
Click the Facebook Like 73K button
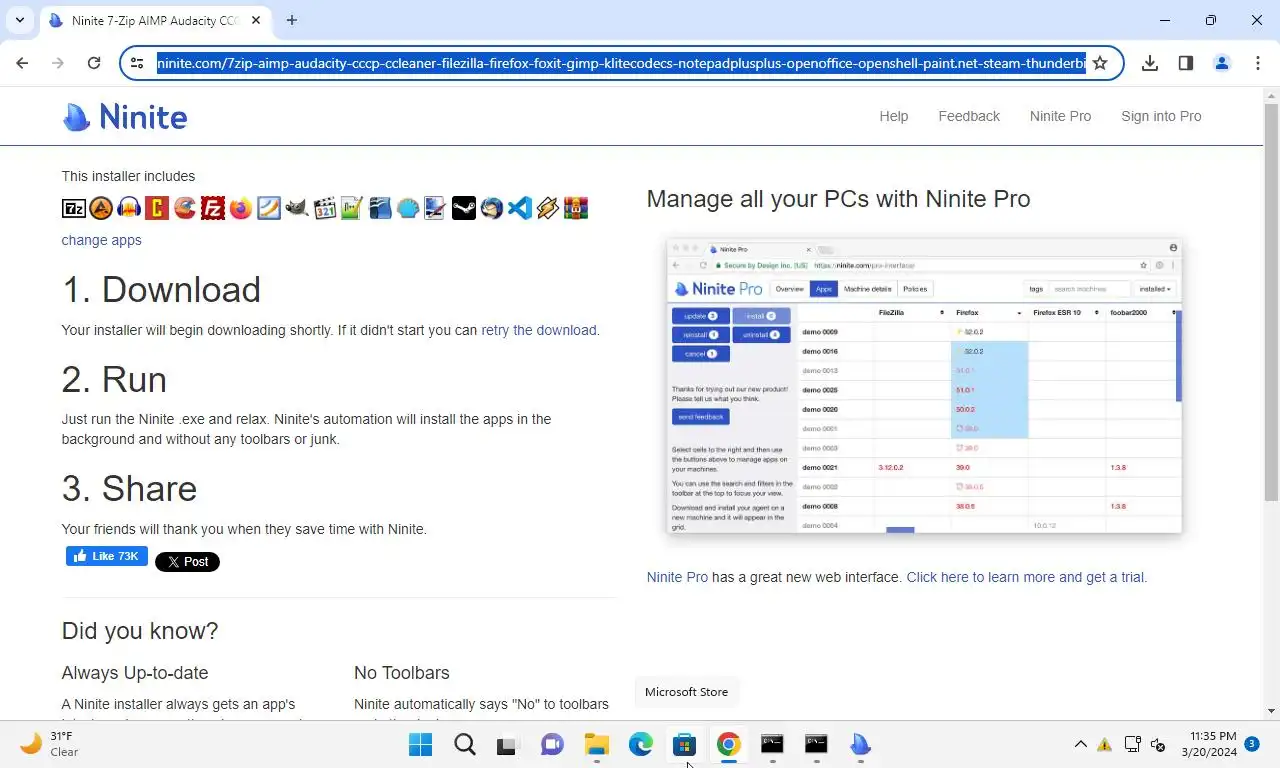[107, 556]
